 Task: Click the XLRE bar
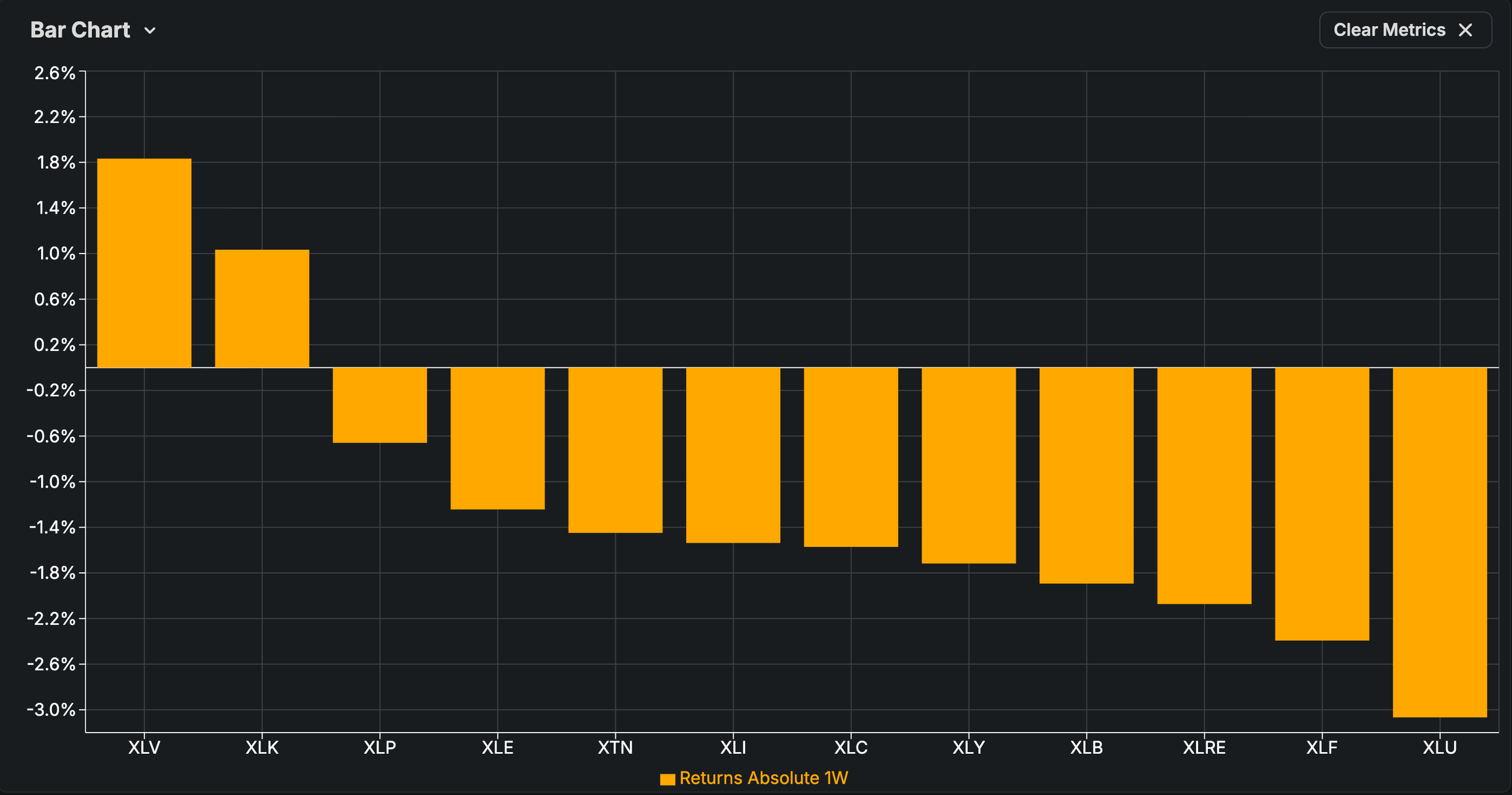[x=1204, y=486]
